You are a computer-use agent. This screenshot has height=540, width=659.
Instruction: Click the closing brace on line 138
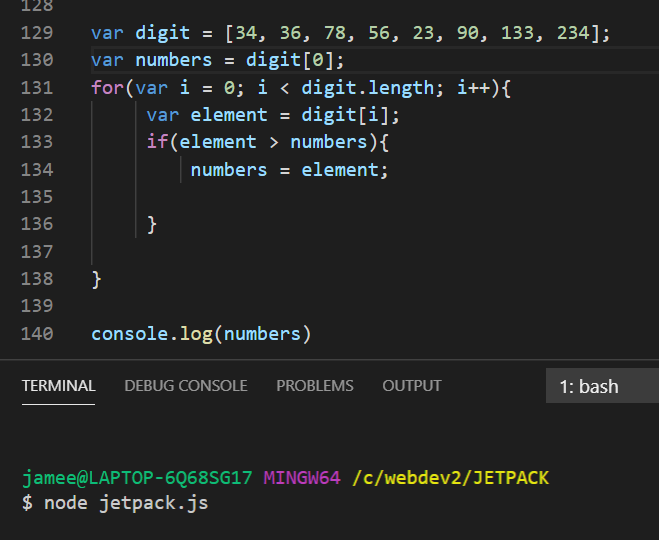96,279
